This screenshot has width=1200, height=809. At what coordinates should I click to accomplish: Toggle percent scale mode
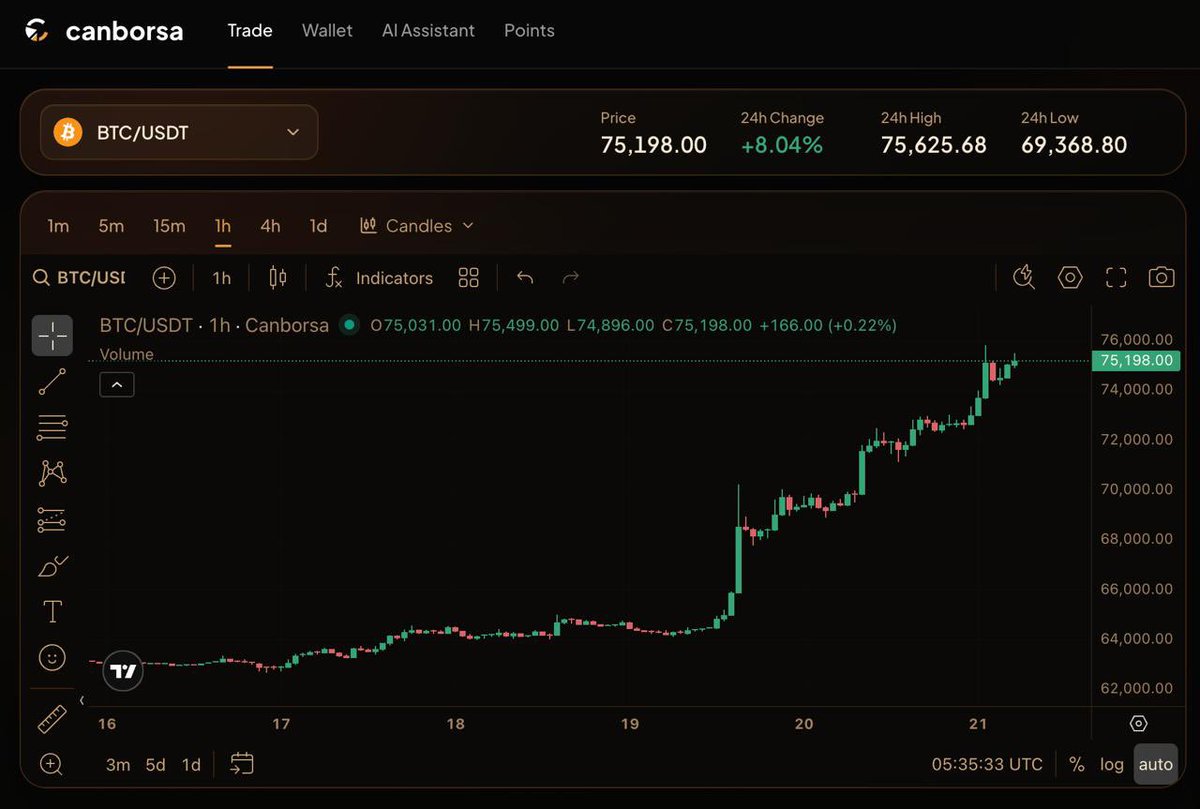(1077, 765)
